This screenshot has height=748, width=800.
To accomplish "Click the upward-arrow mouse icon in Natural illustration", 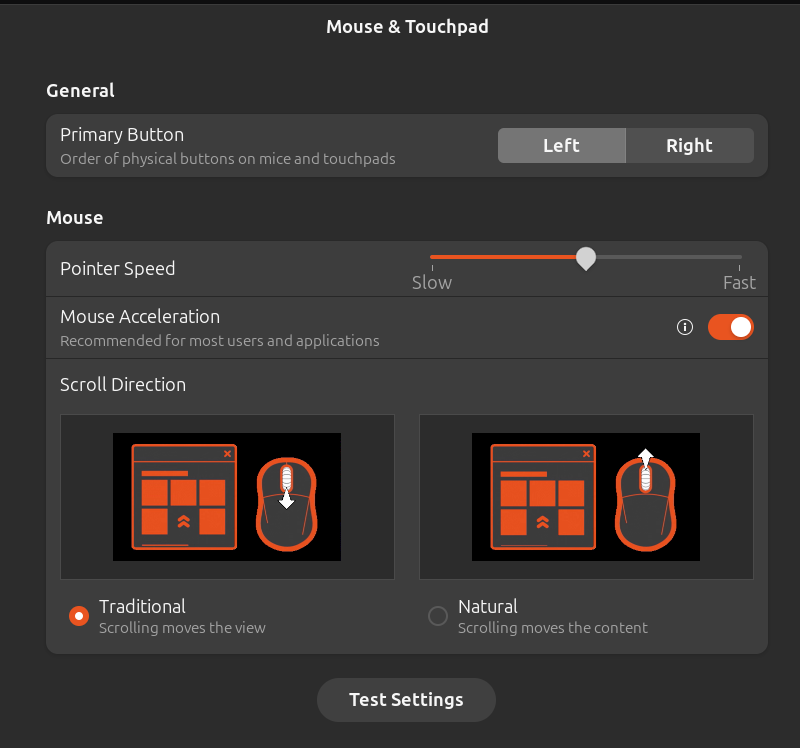I will 646,500.
